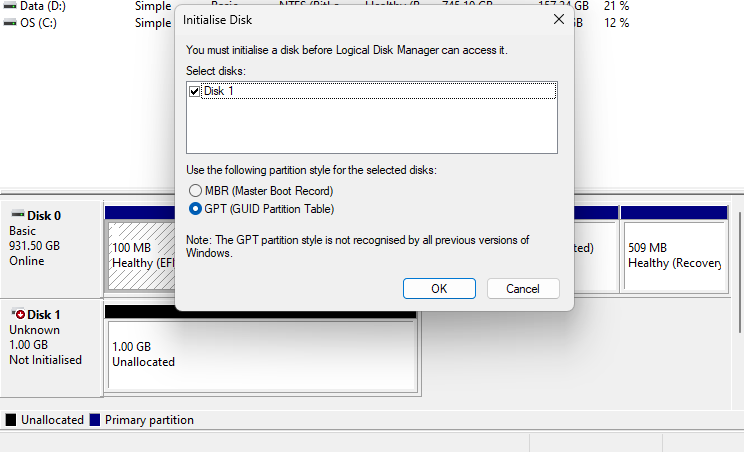Click the Disk 1 not-initialised red icon
This screenshot has height=452, width=744.
click(18, 314)
